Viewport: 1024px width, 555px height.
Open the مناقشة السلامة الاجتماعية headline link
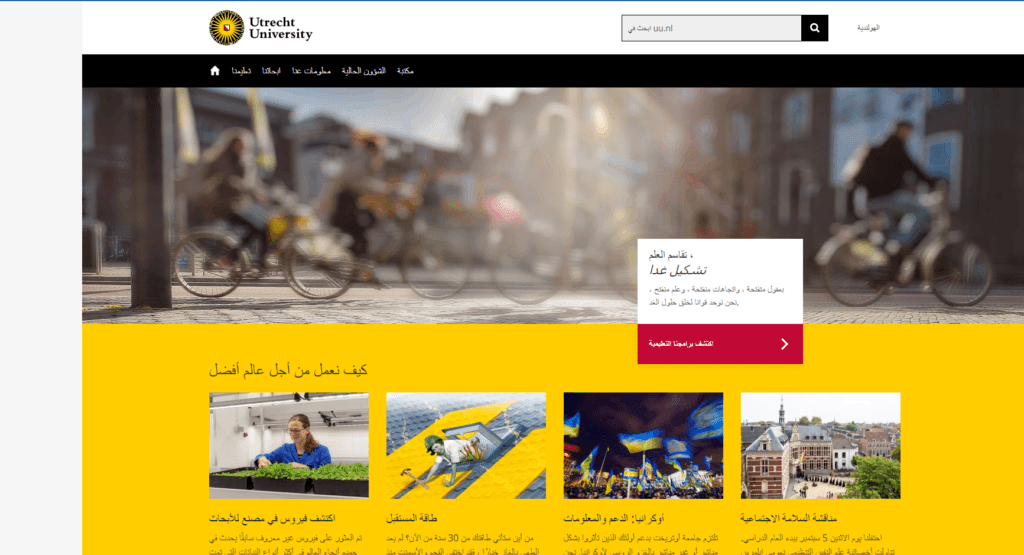click(x=787, y=518)
